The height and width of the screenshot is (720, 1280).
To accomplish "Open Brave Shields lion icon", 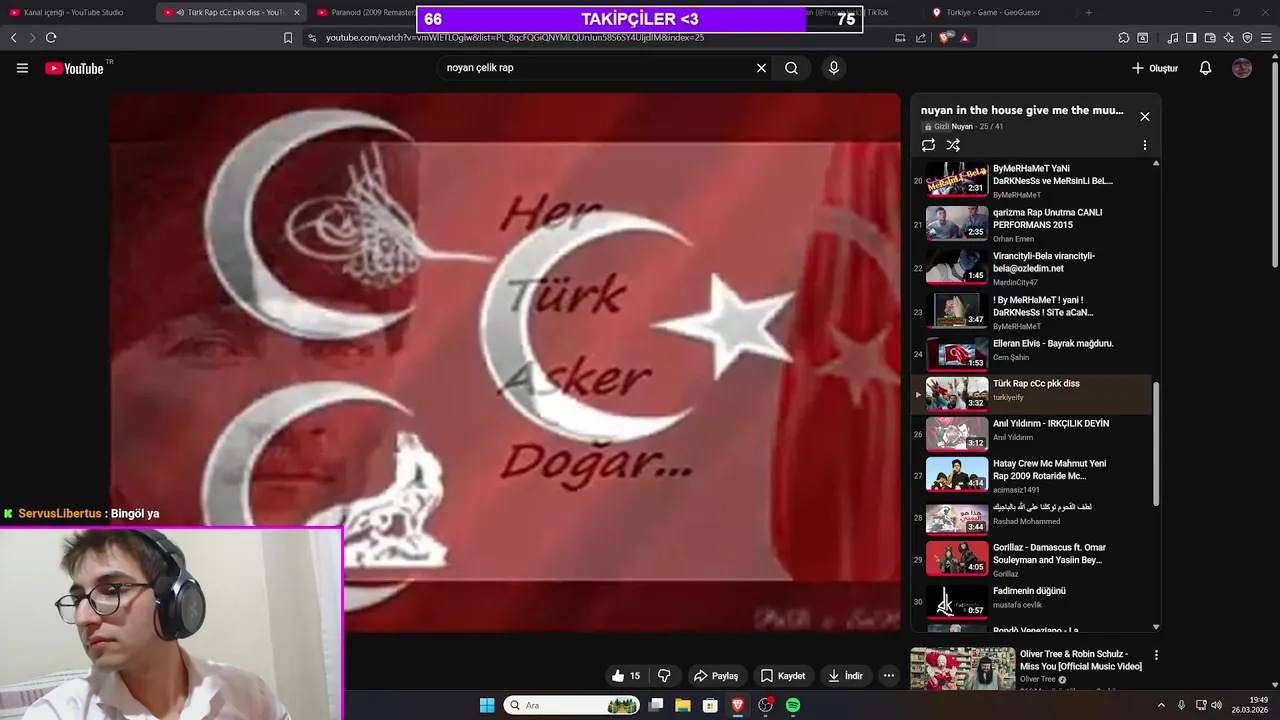I will [x=945, y=37].
